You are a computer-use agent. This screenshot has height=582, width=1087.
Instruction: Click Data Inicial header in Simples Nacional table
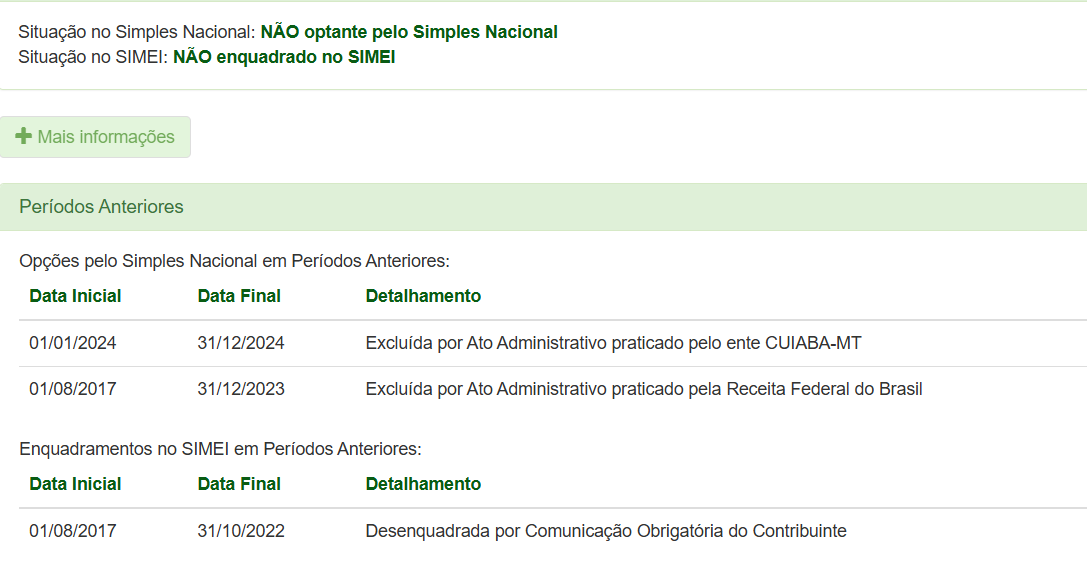coord(75,296)
